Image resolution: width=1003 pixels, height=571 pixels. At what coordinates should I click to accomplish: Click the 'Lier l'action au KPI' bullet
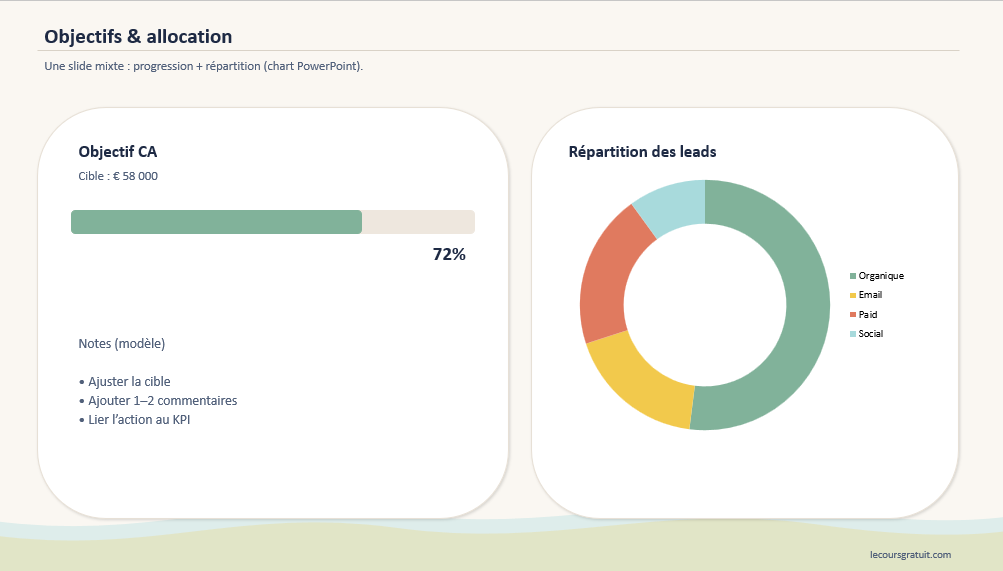tap(138, 420)
